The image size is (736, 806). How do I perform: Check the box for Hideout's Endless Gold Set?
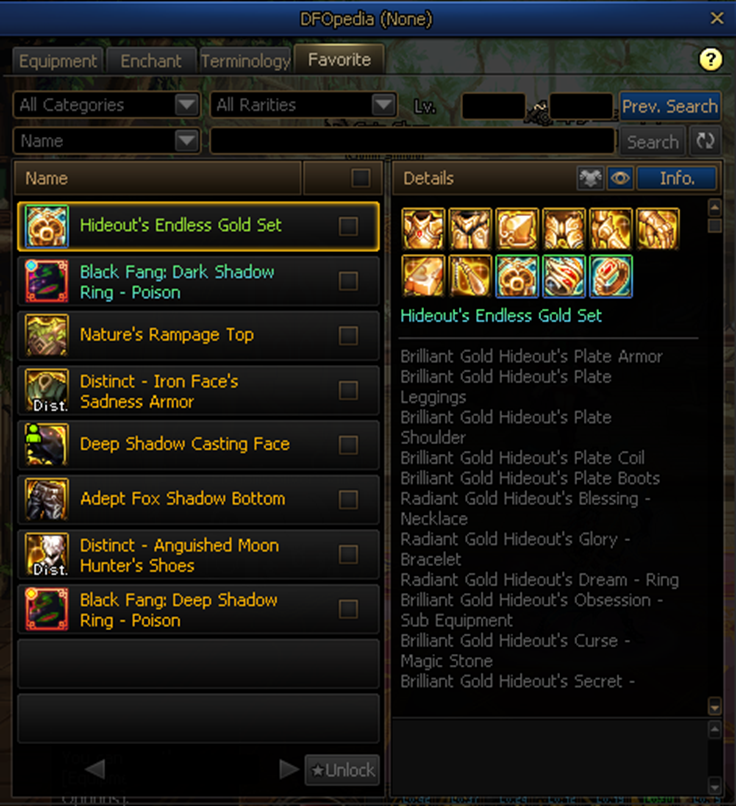pyautogui.click(x=348, y=226)
